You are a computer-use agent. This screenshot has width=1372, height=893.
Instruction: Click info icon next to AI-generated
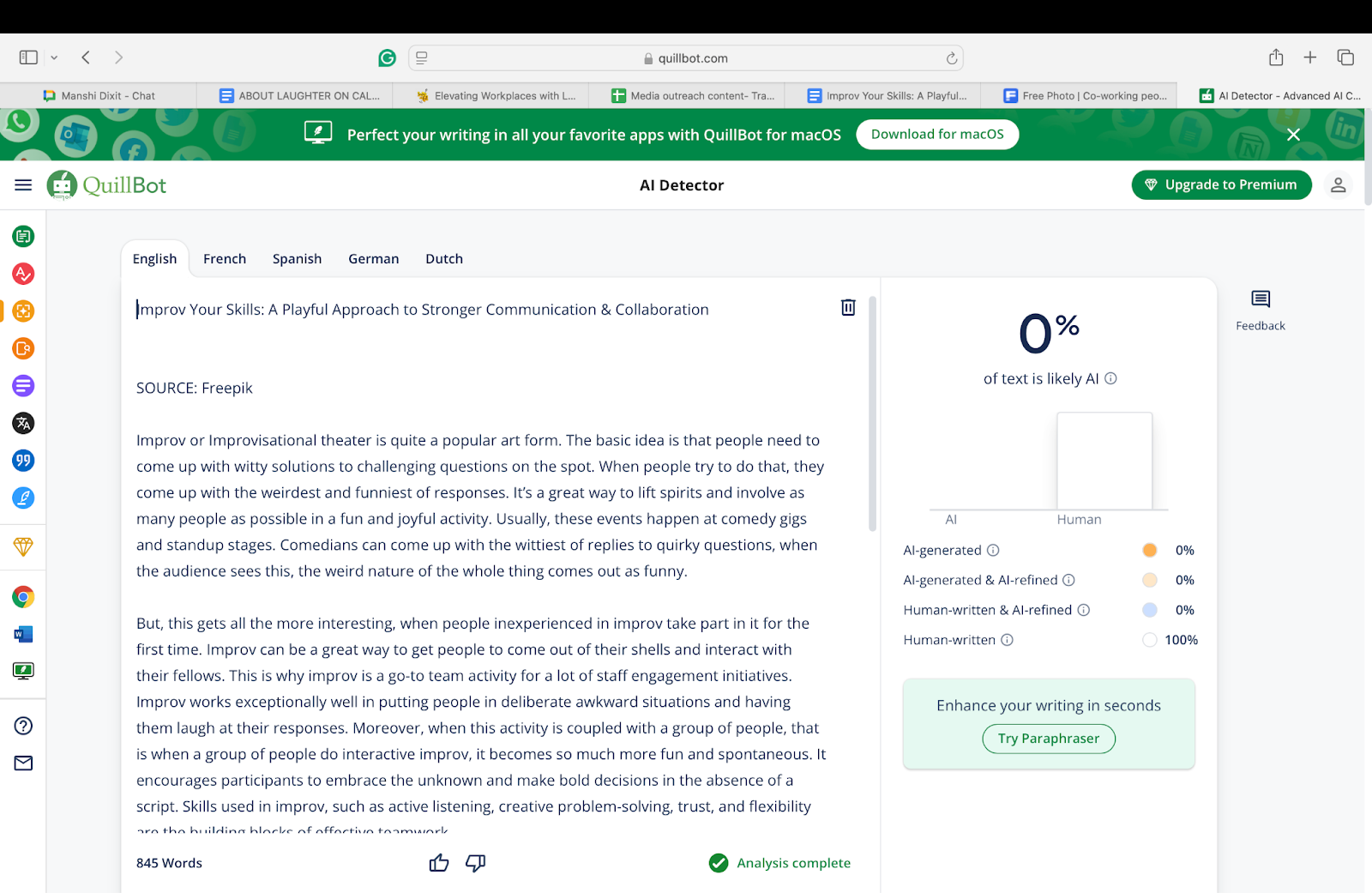pos(993,550)
